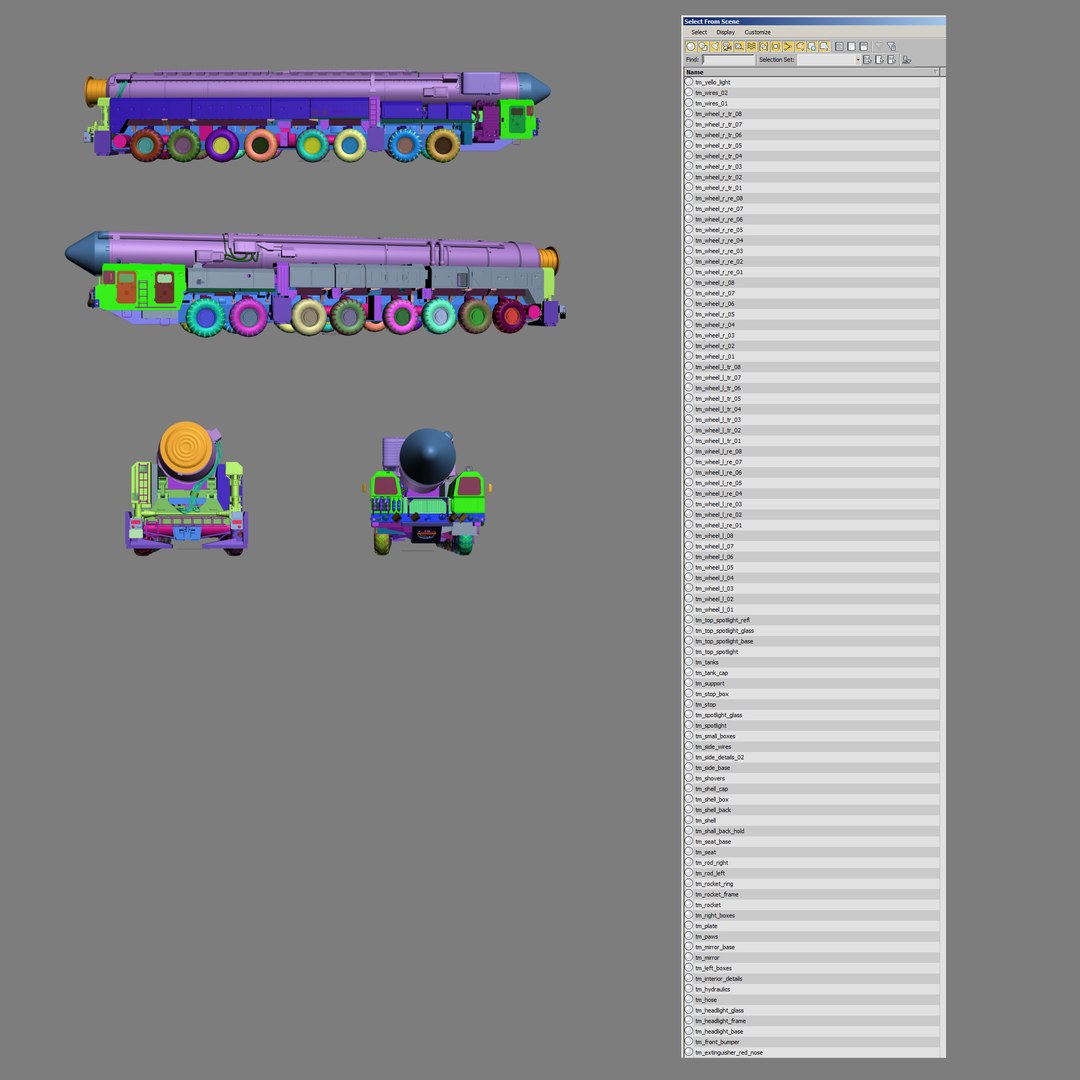The height and width of the screenshot is (1080, 1080).
Task: Click the Display Bones icon
Action: click(x=788, y=46)
